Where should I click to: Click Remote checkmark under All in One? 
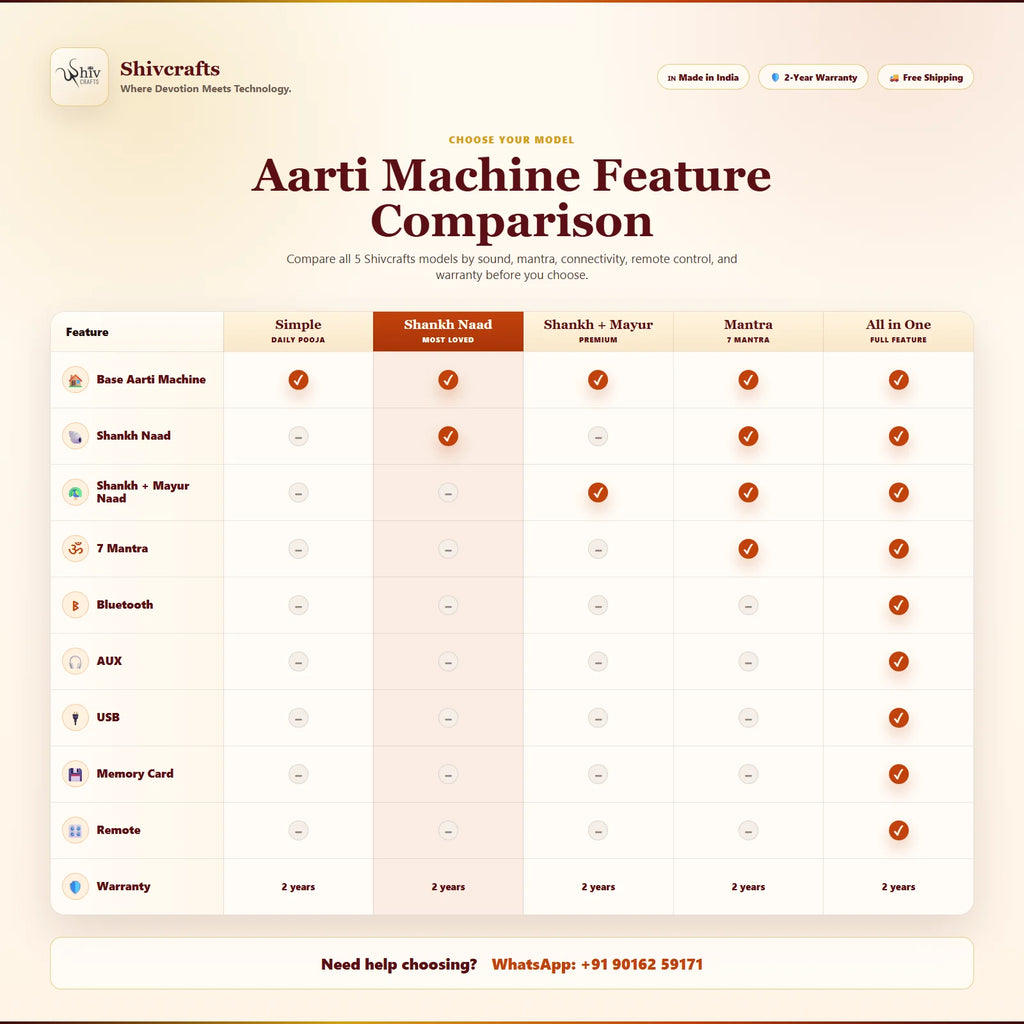(899, 831)
